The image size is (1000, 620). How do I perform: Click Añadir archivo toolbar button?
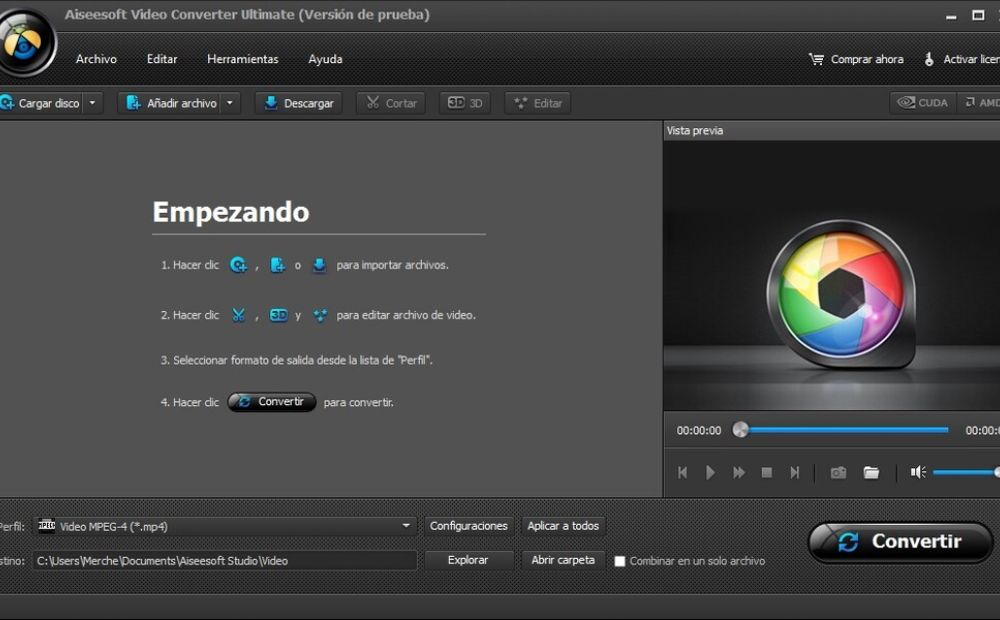[171, 103]
